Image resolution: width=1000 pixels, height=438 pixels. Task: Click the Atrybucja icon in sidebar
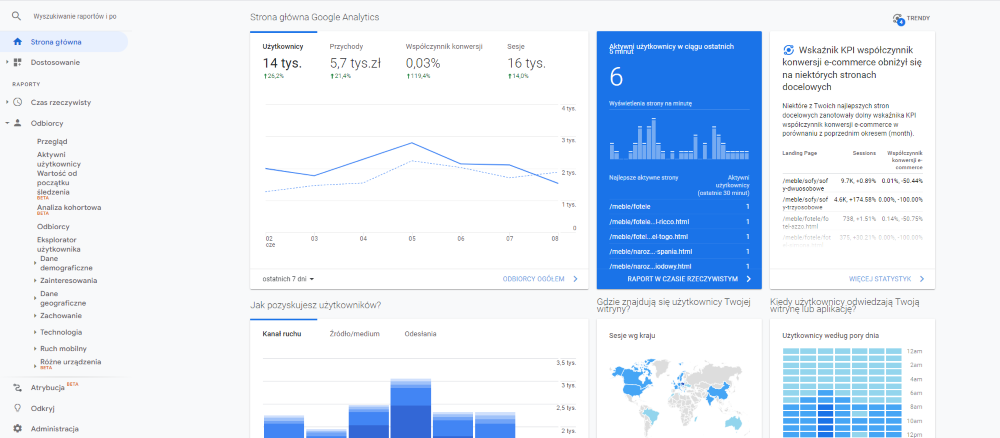17,388
